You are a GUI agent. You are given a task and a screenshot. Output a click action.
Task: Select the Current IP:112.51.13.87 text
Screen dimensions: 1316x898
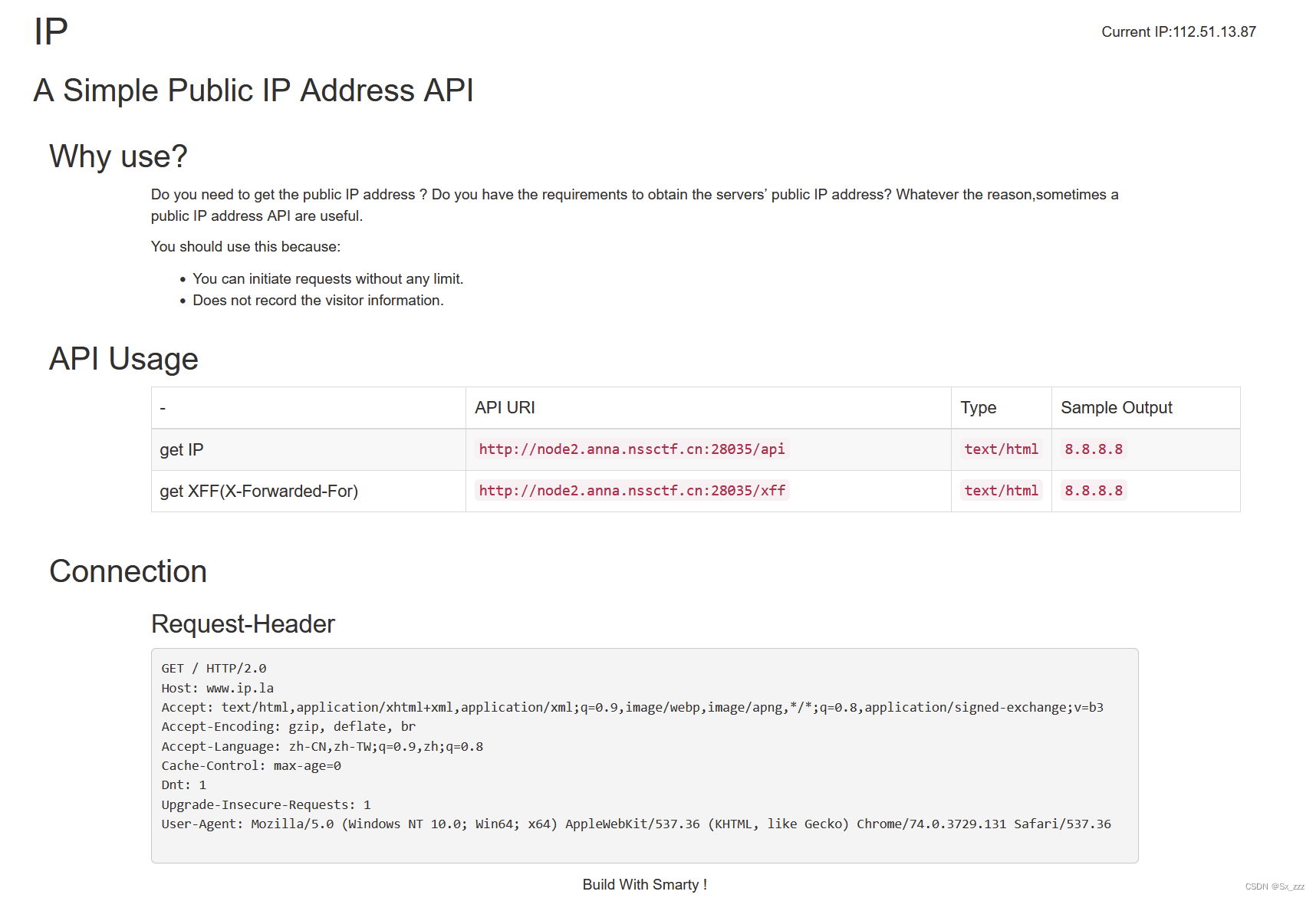point(1179,32)
